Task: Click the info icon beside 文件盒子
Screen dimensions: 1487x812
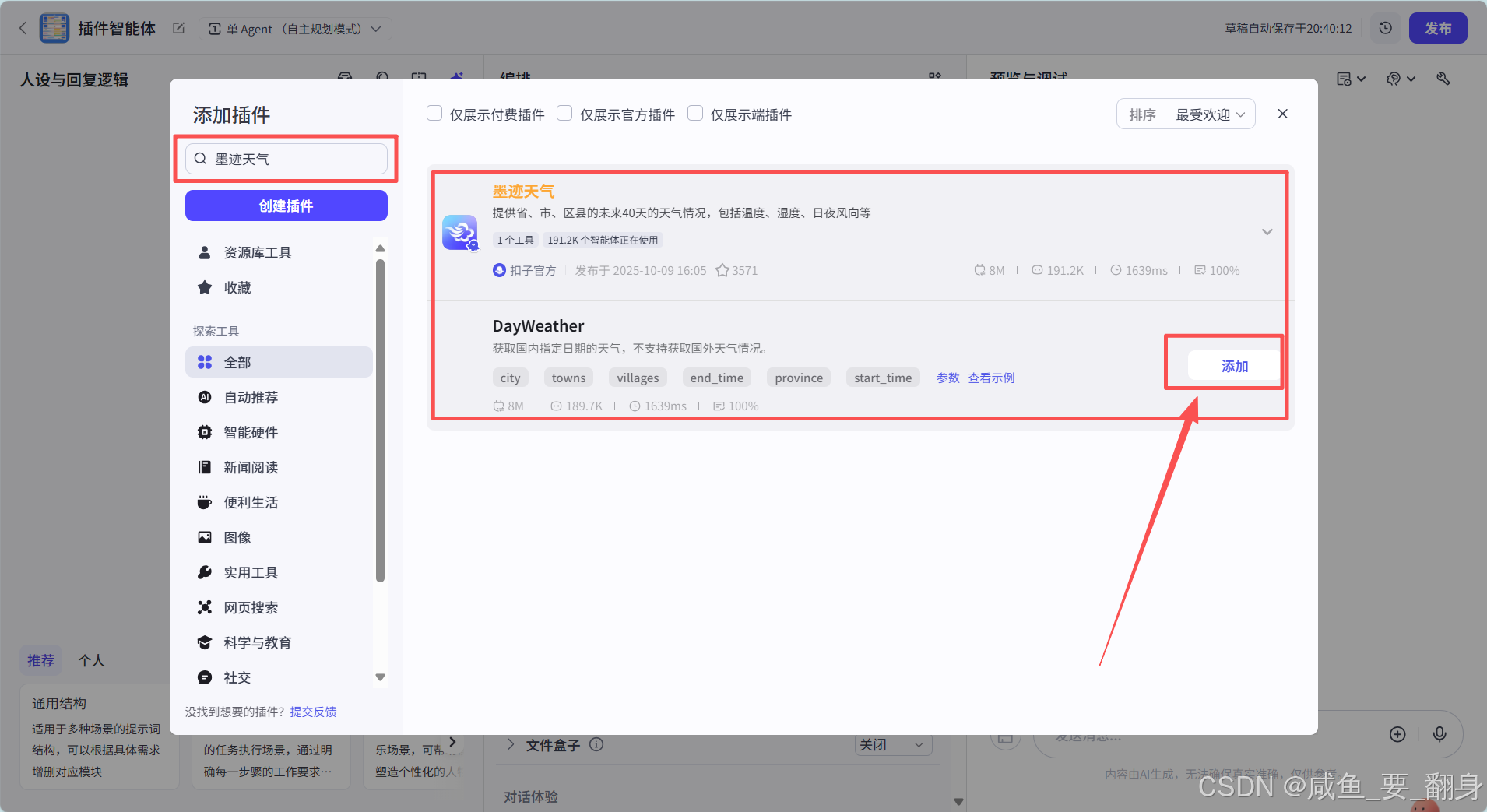Action: 596,744
